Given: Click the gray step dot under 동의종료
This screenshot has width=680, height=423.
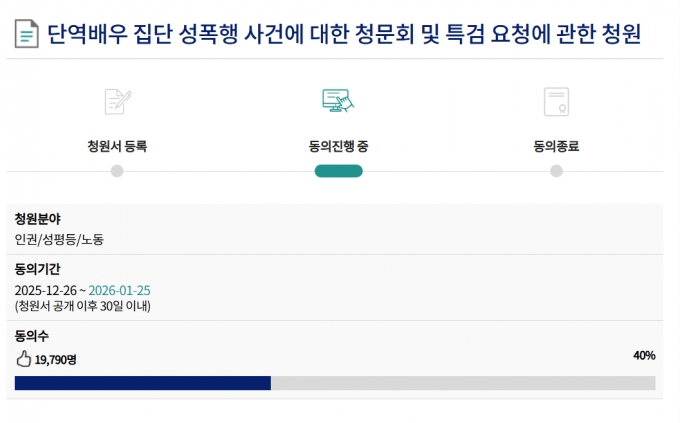Looking at the screenshot, I should [556, 171].
